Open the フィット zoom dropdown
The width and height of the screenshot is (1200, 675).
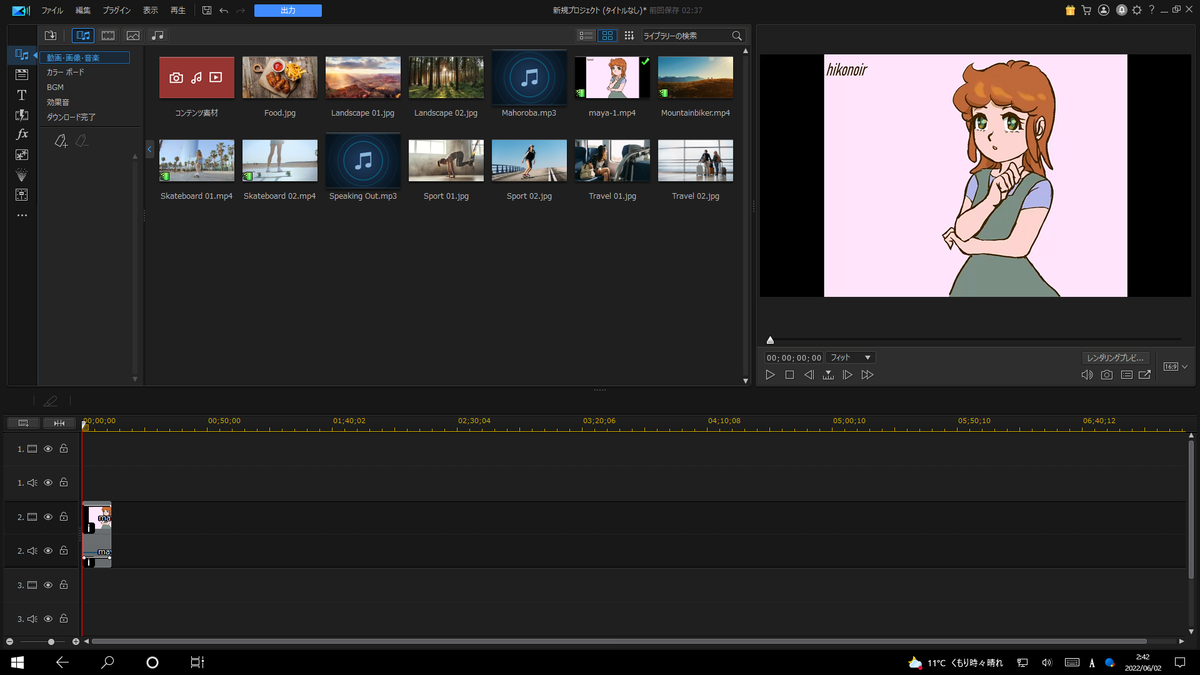[x=850, y=357]
